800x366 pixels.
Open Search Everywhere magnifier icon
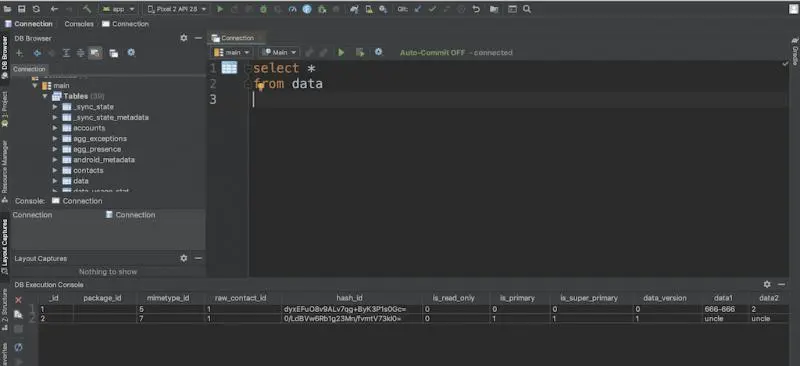click(527, 9)
